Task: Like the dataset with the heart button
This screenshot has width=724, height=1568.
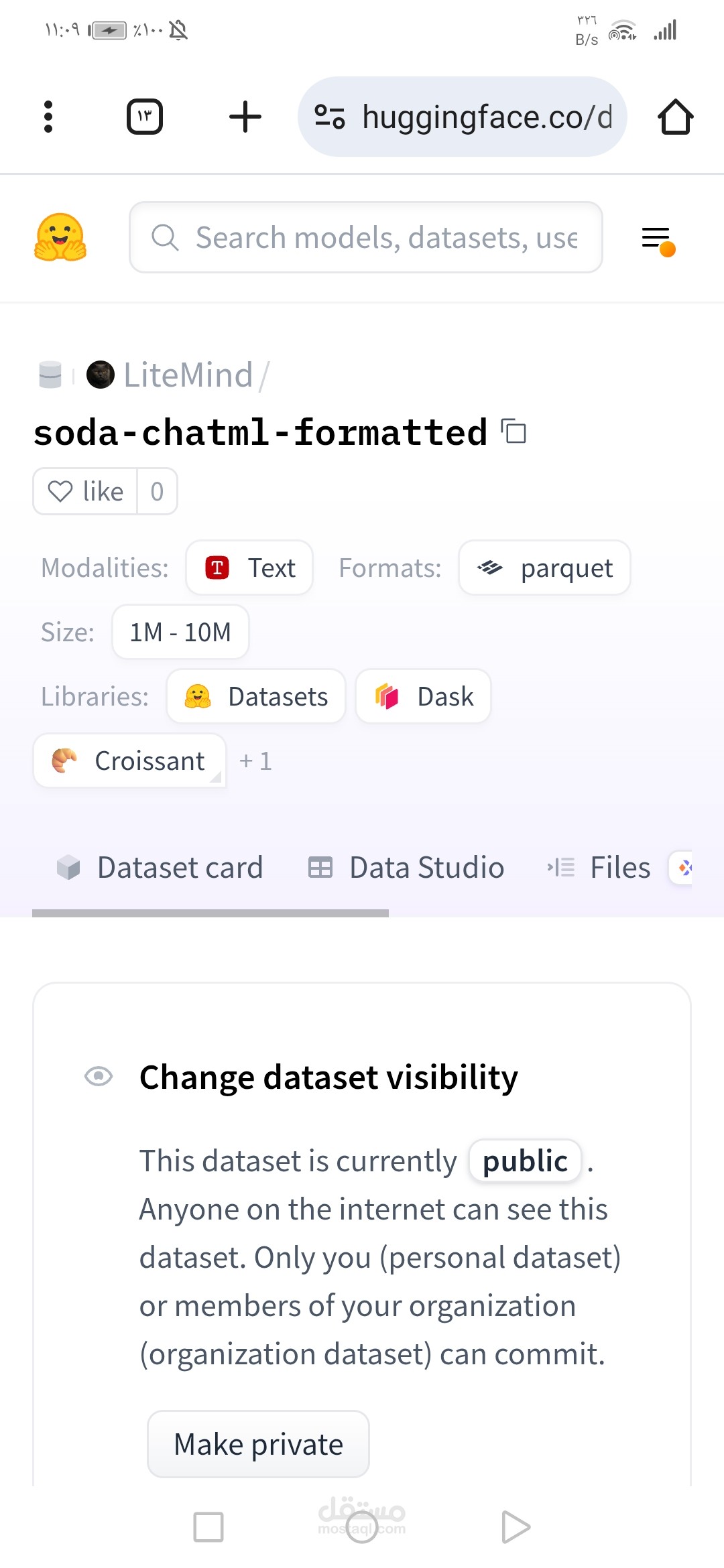Action: 86,491
